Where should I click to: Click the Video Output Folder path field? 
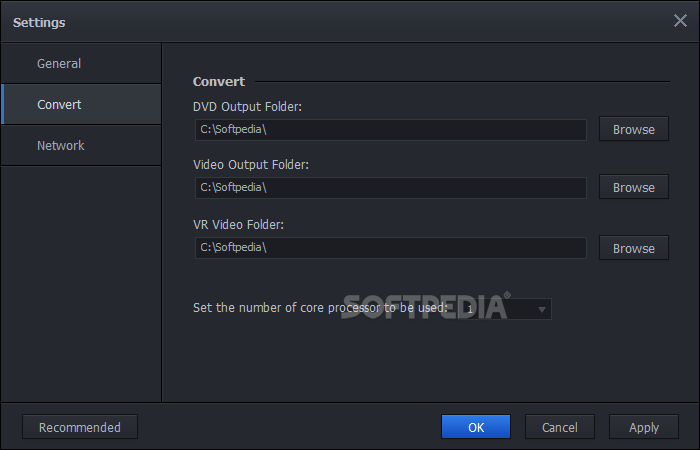(391, 188)
